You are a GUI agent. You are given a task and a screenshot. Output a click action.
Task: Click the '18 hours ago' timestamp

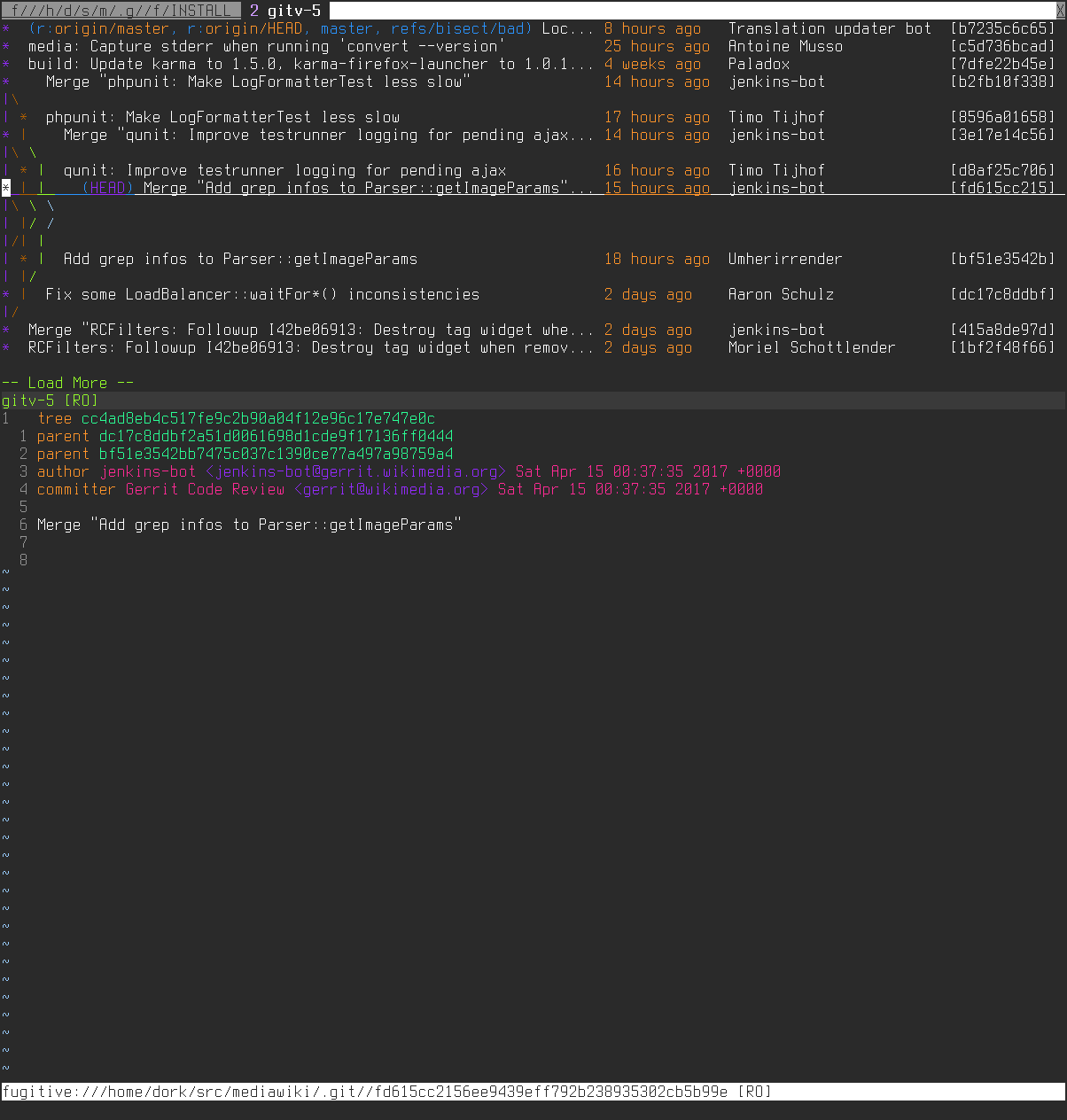(x=657, y=259)
